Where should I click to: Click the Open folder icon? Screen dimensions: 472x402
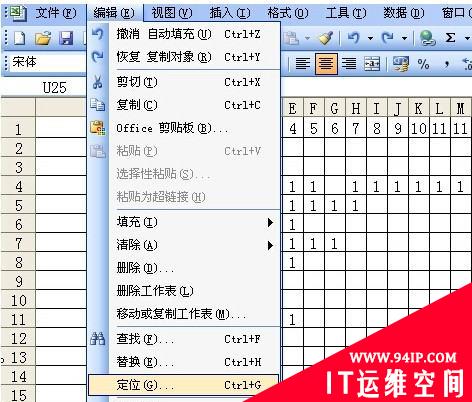(x=43, y=38)
